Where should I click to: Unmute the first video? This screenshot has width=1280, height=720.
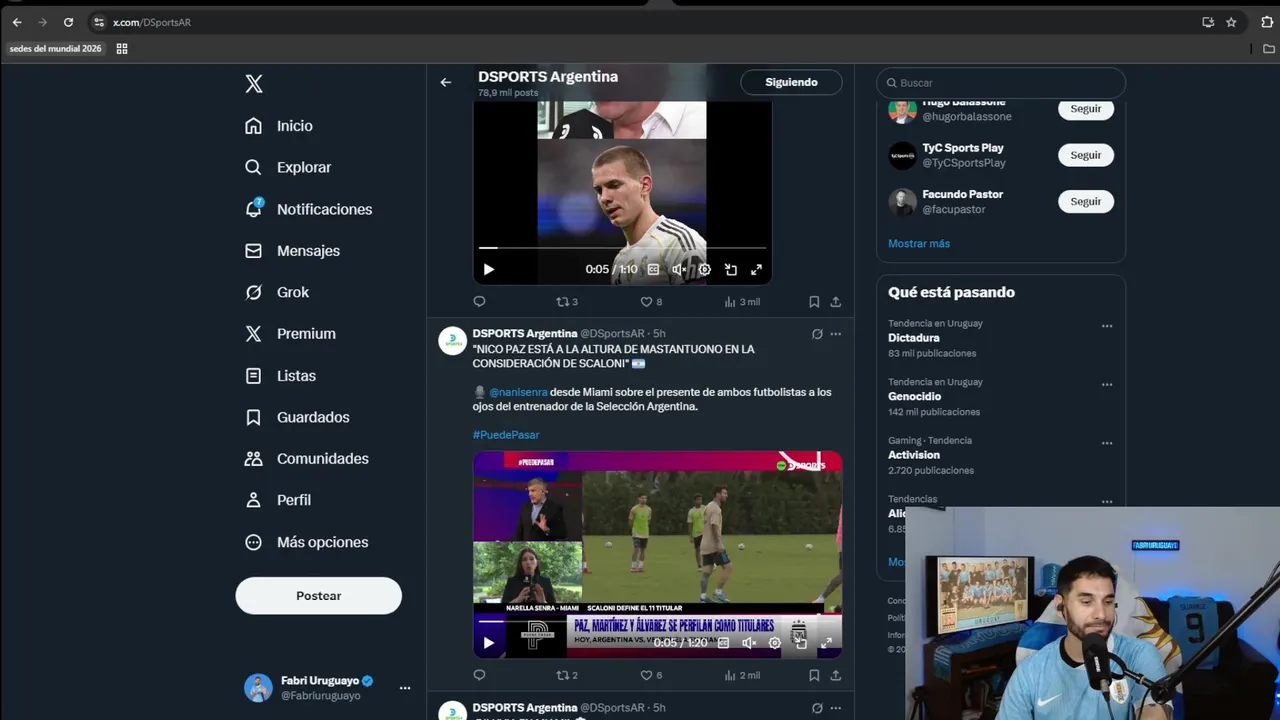point(679,269)
